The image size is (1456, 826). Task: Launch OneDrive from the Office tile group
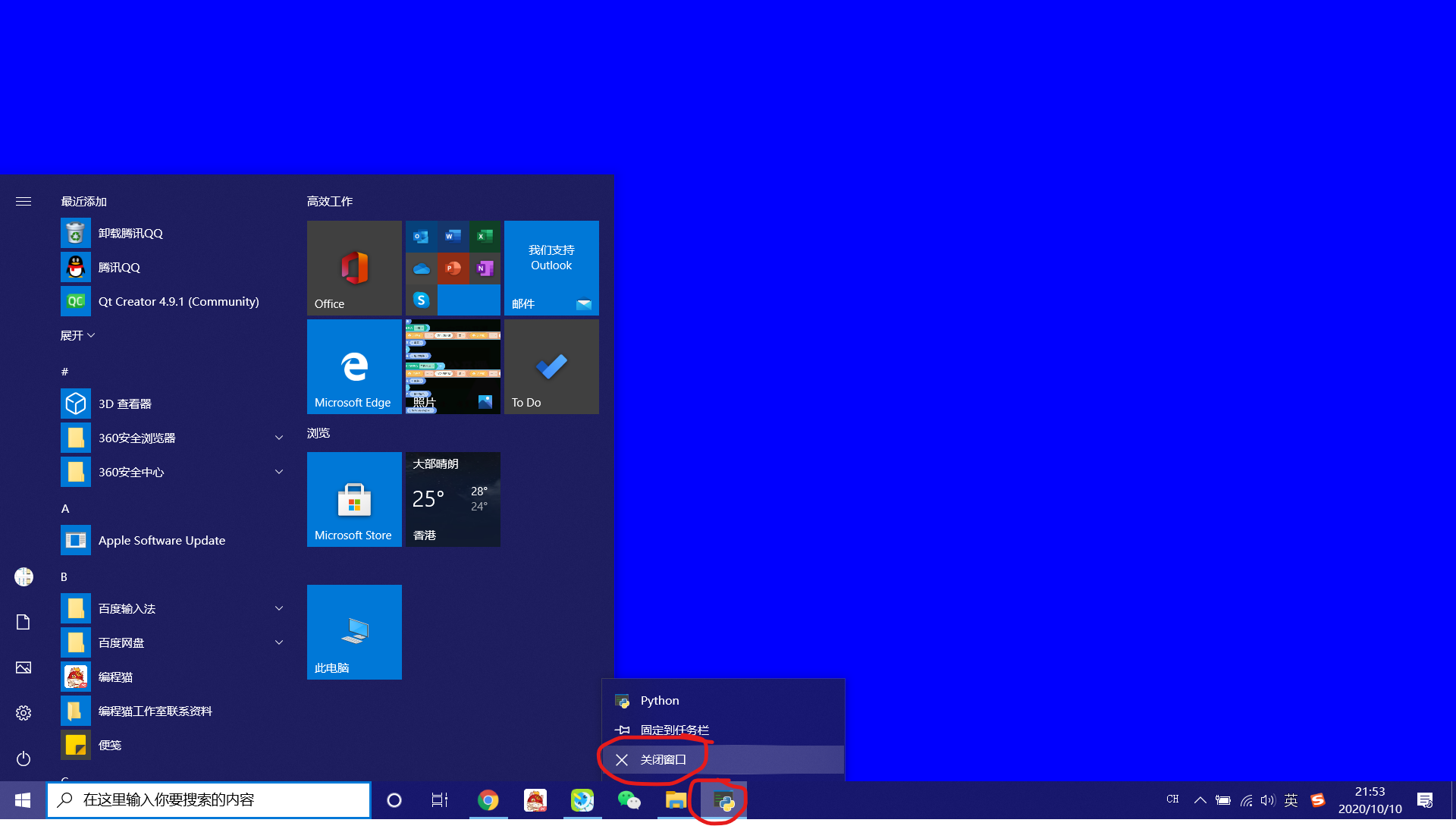pyautogui.click(x=421, y=268)
